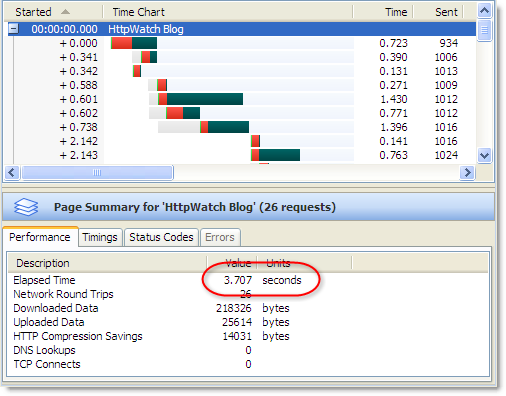Switch to the Performance tab
Screen dimensions: 506x396
click(40, 237)
